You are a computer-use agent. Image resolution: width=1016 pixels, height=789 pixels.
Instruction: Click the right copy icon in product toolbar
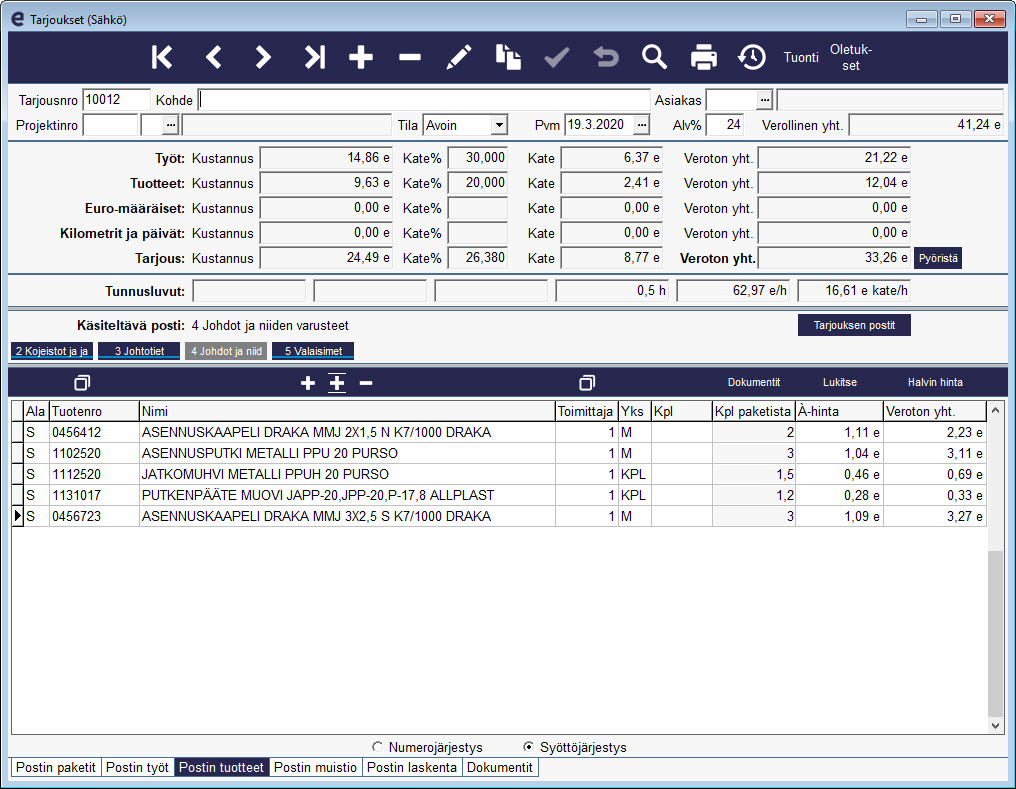coord(586,383)
